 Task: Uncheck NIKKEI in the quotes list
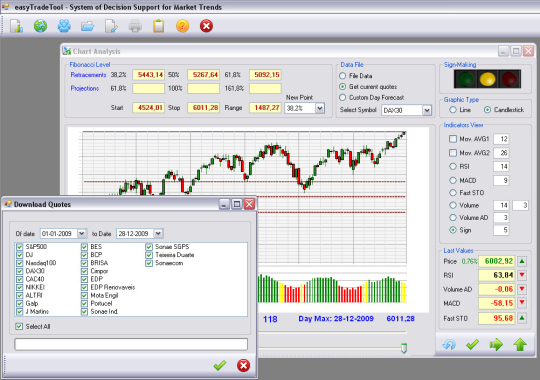click(x=20, y=287)
